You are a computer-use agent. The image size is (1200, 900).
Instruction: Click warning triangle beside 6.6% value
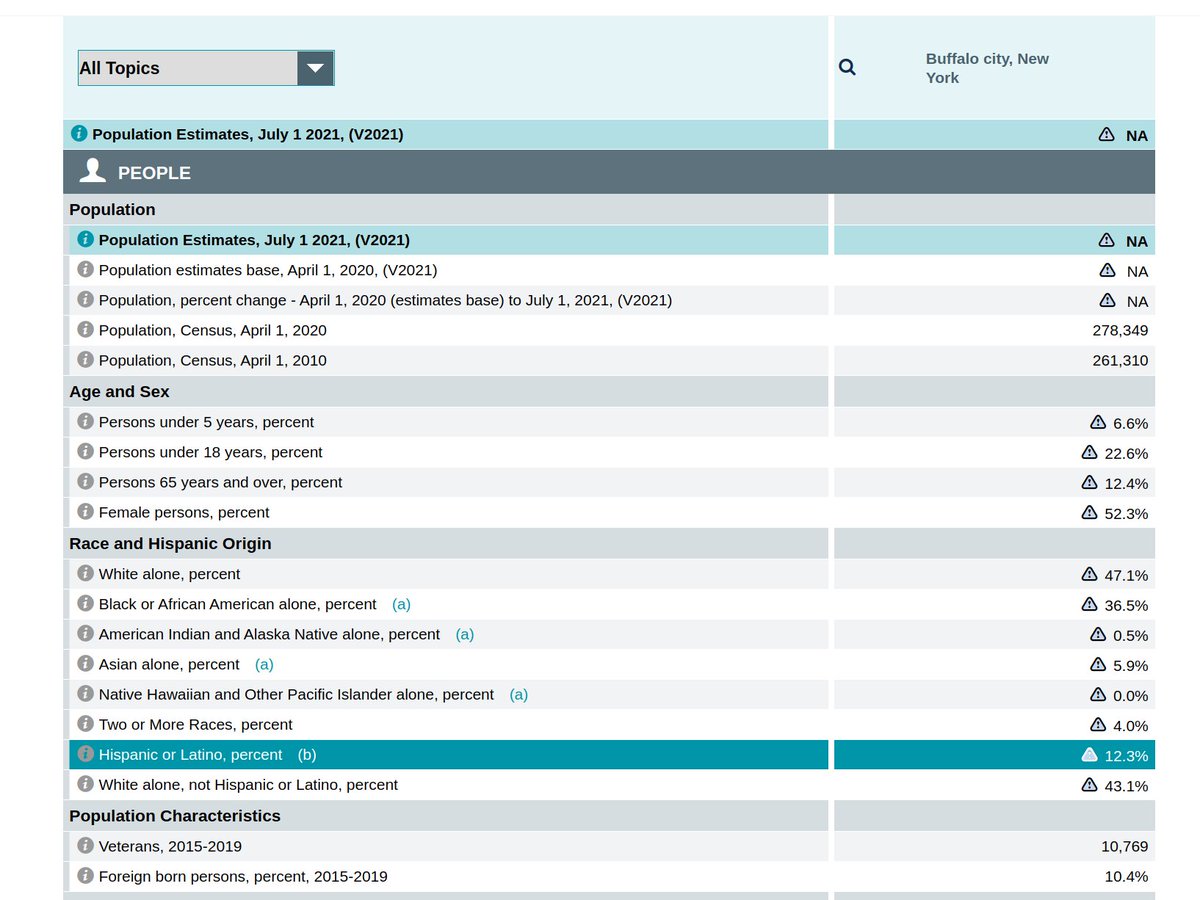(1098, 422)
